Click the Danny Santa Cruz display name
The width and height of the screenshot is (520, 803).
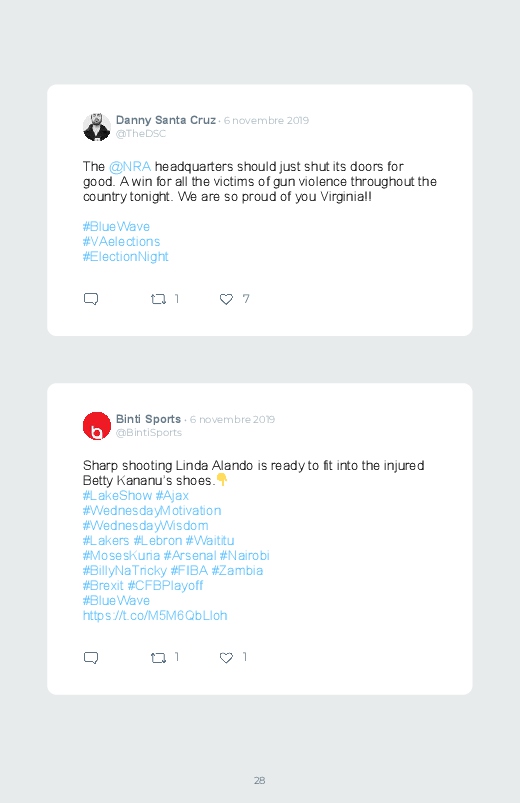(x=165, y=120)
